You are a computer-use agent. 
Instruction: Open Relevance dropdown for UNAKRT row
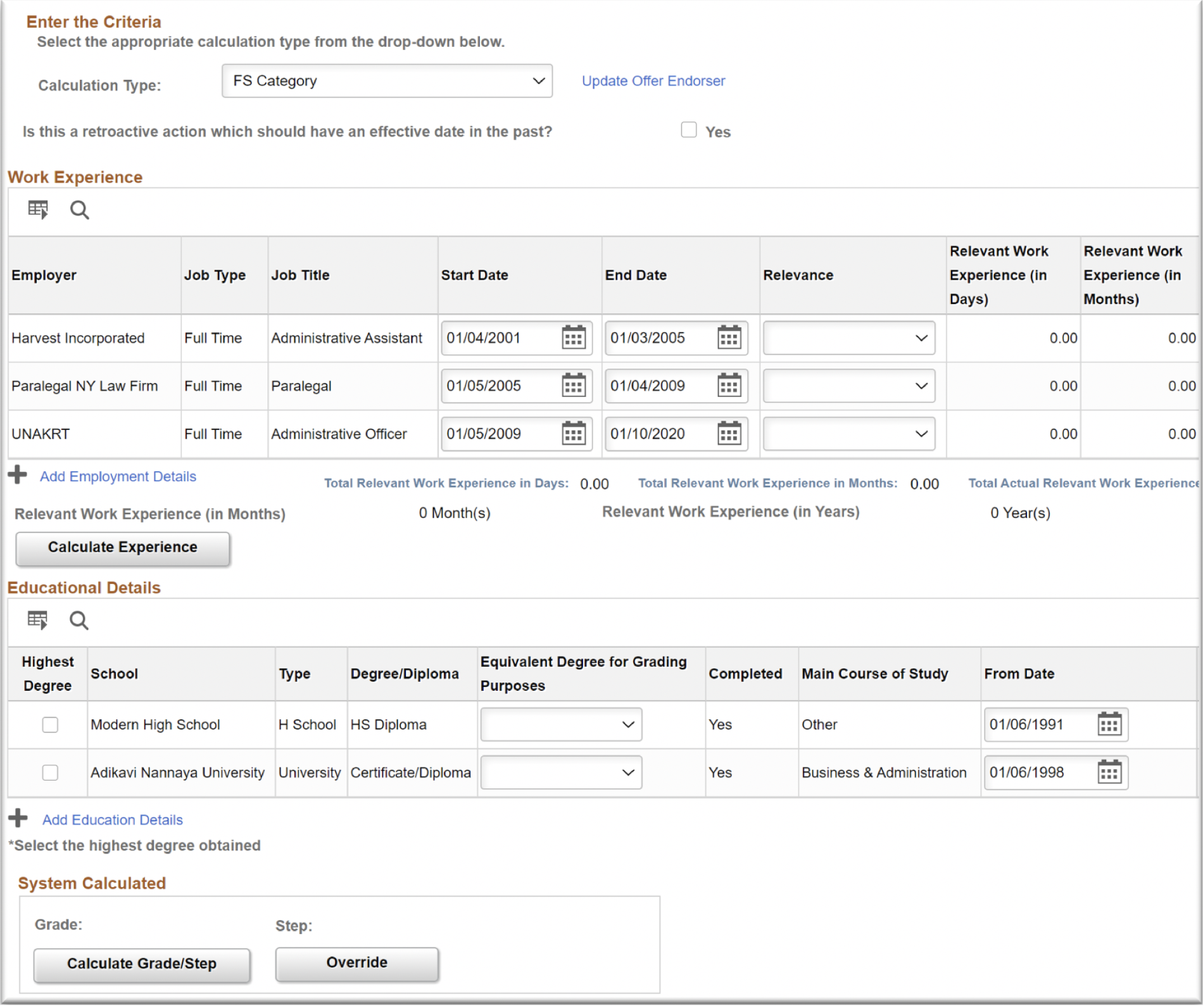[848, 434]
